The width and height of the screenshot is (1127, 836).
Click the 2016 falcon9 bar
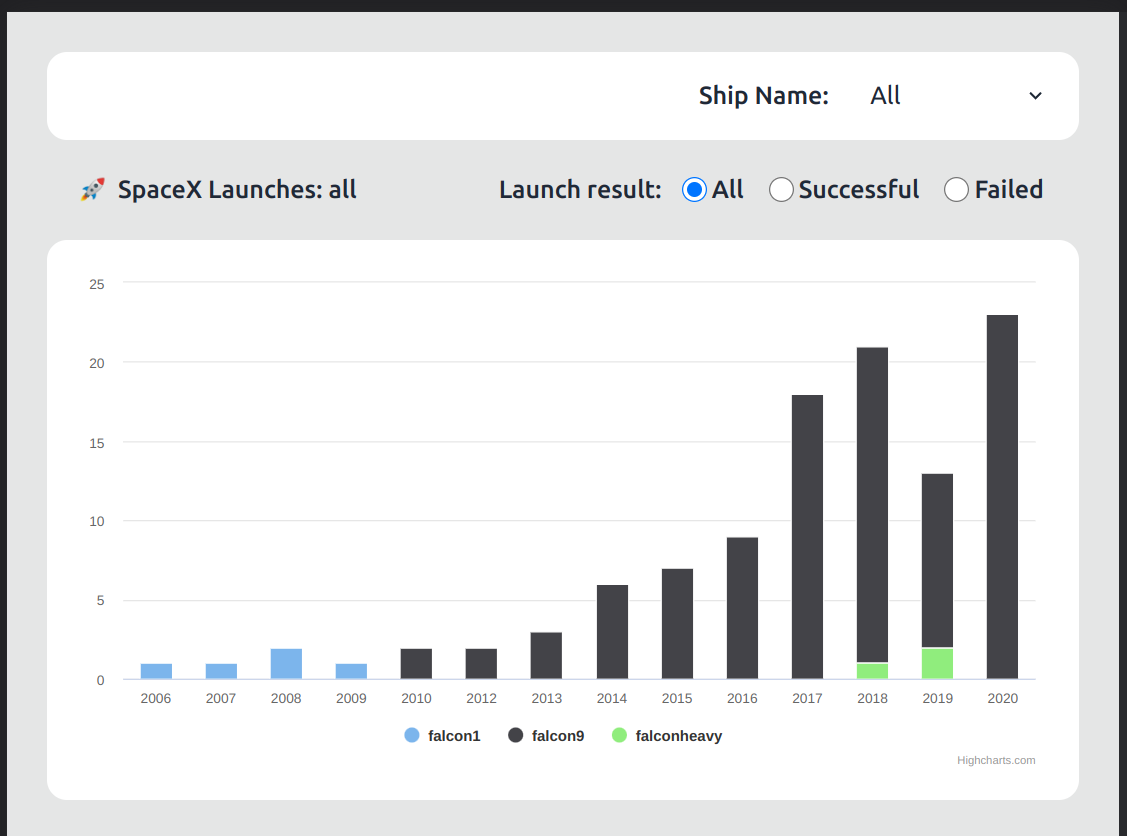(742, 608)
